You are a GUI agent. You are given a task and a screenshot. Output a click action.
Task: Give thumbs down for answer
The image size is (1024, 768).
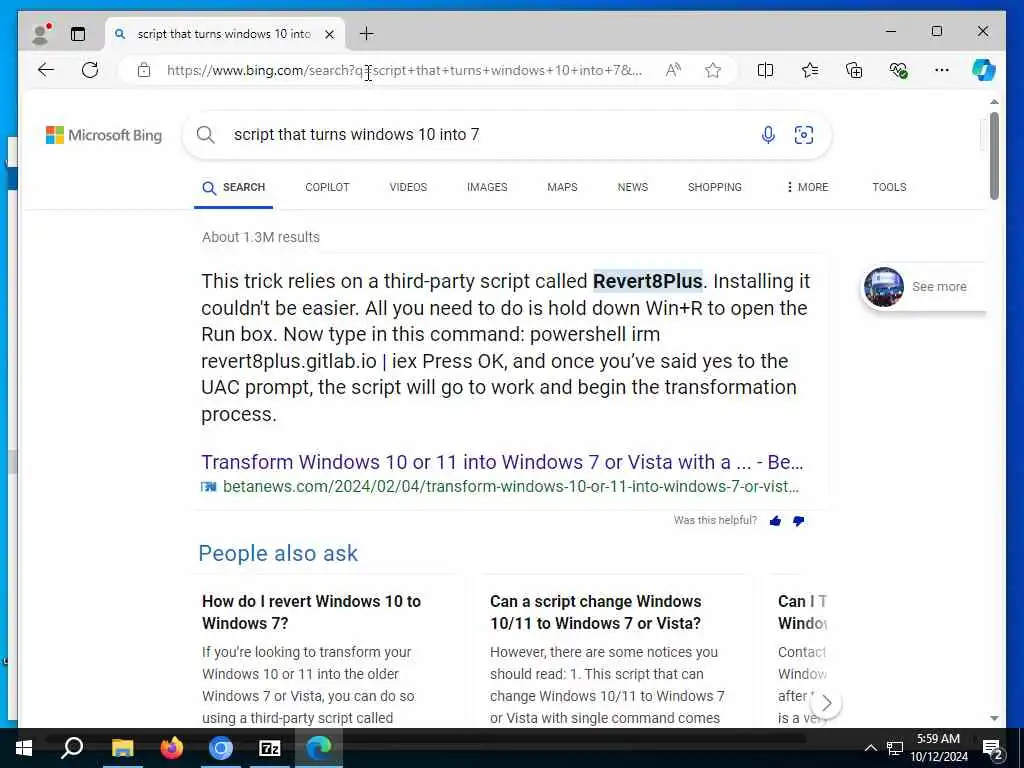(799, 520)
